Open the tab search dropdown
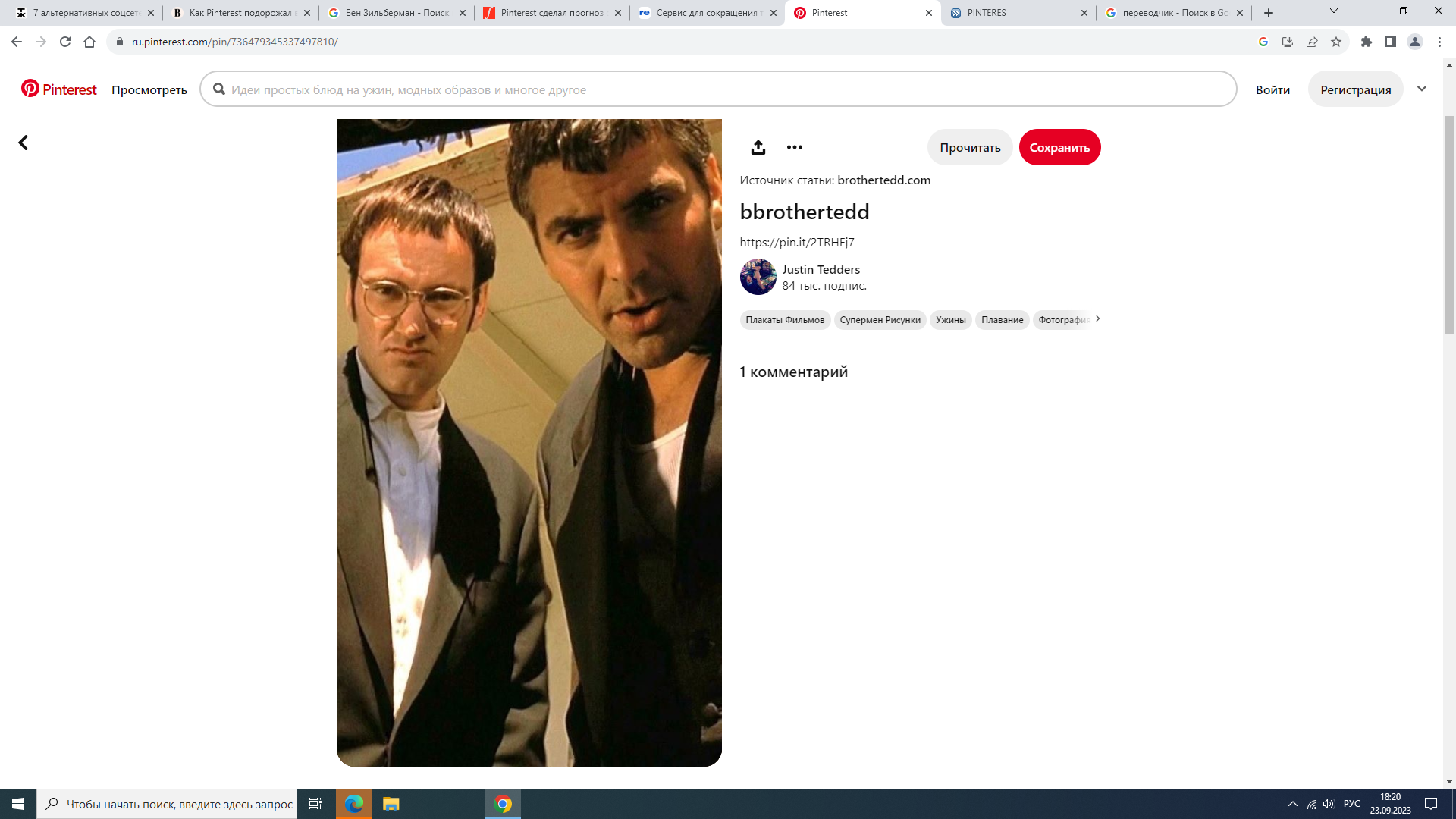The image size is (1456, 819). click(1334, 11)
